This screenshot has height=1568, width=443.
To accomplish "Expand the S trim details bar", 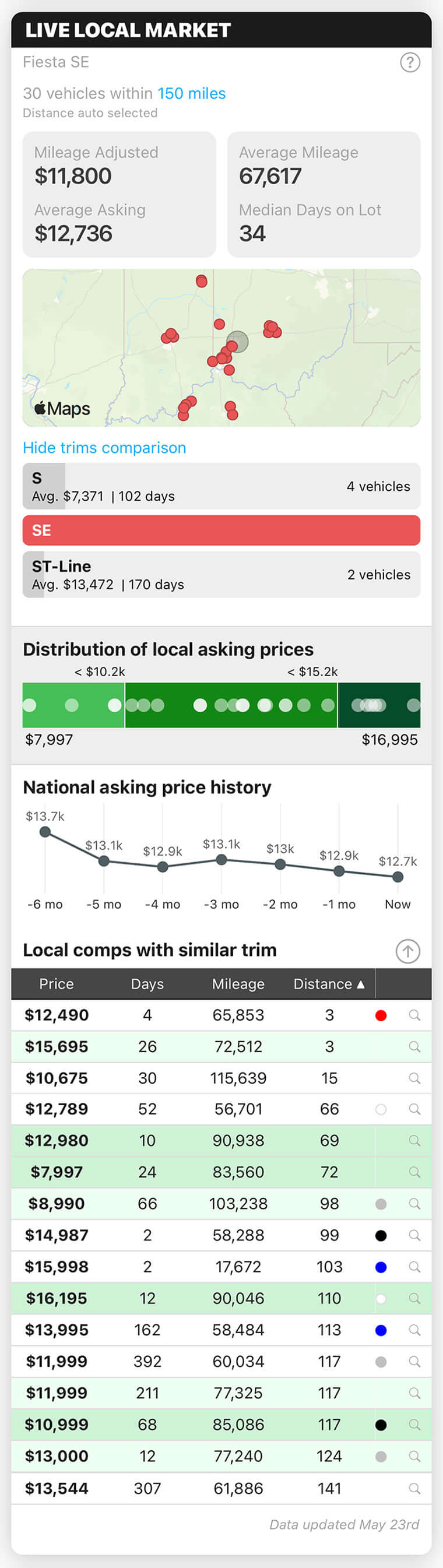I will pos(221,486).
